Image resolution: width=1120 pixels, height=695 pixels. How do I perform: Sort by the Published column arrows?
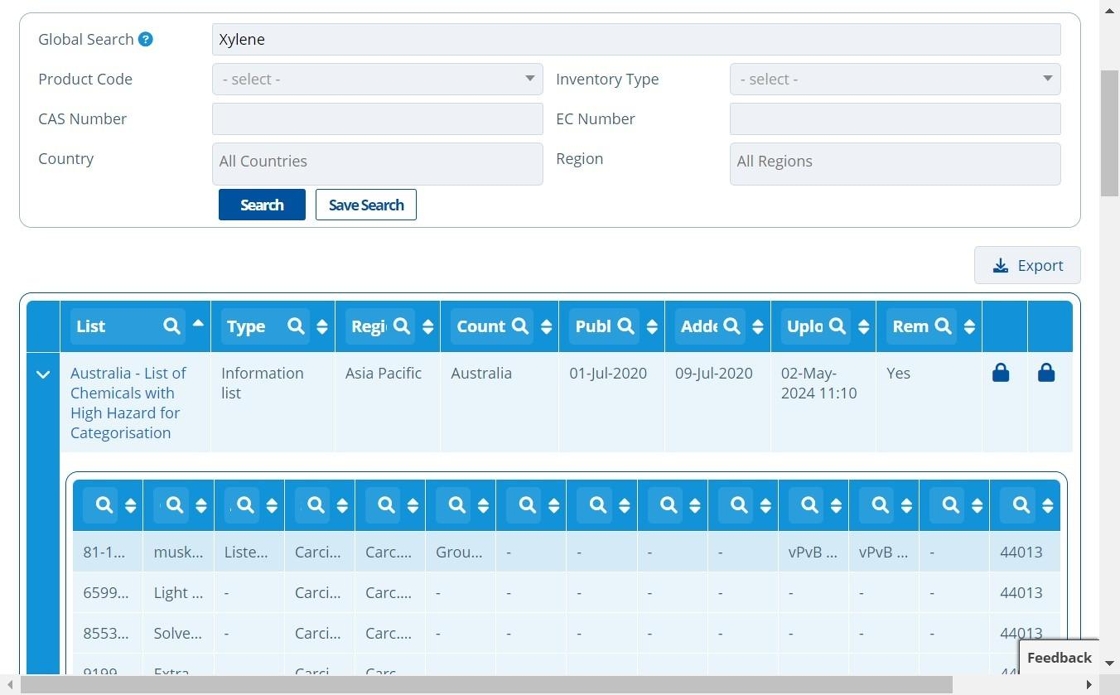tap(652, 326)
